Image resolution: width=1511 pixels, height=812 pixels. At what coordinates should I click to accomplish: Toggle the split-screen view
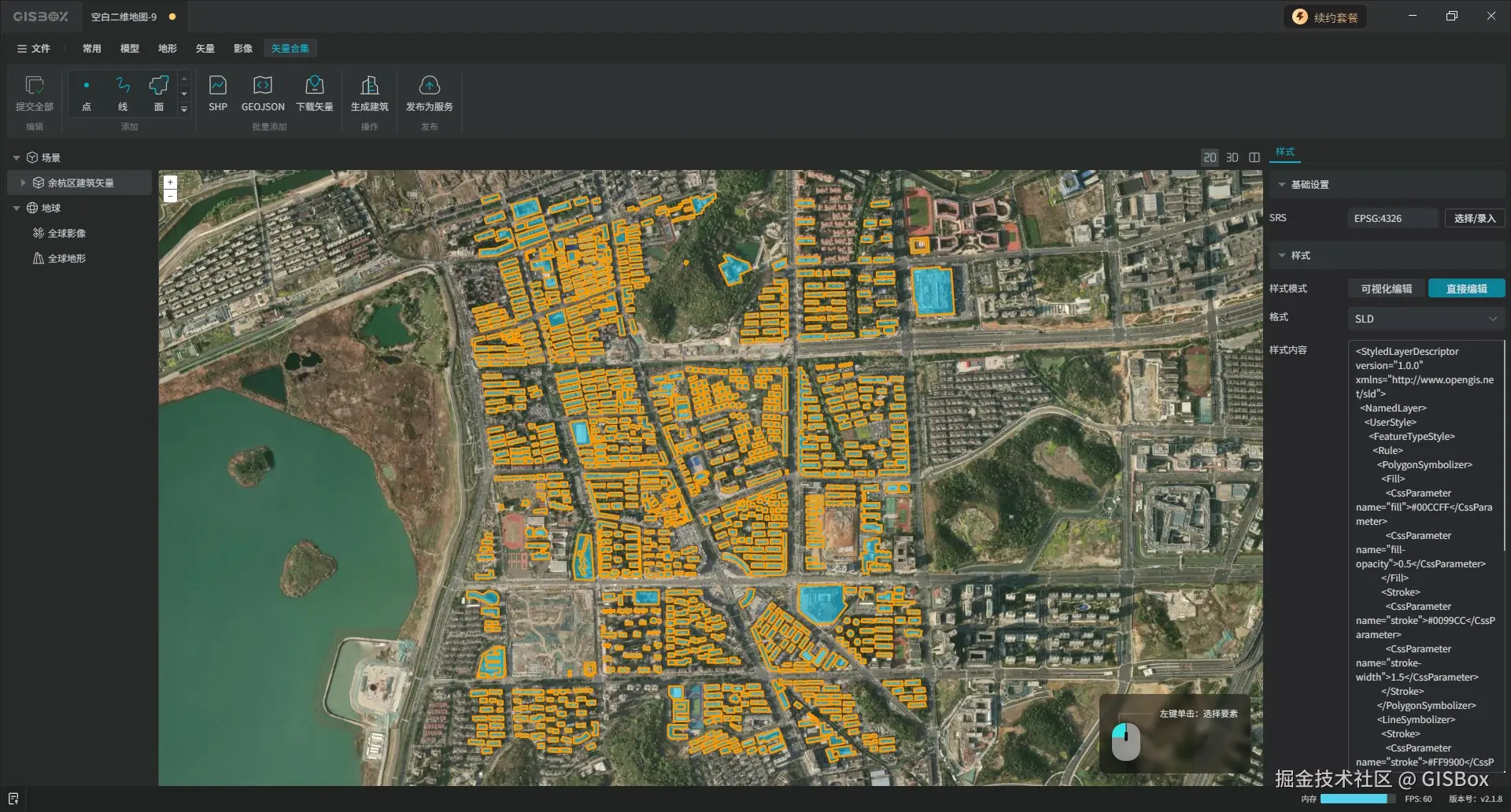click(x=1254, y=157)
